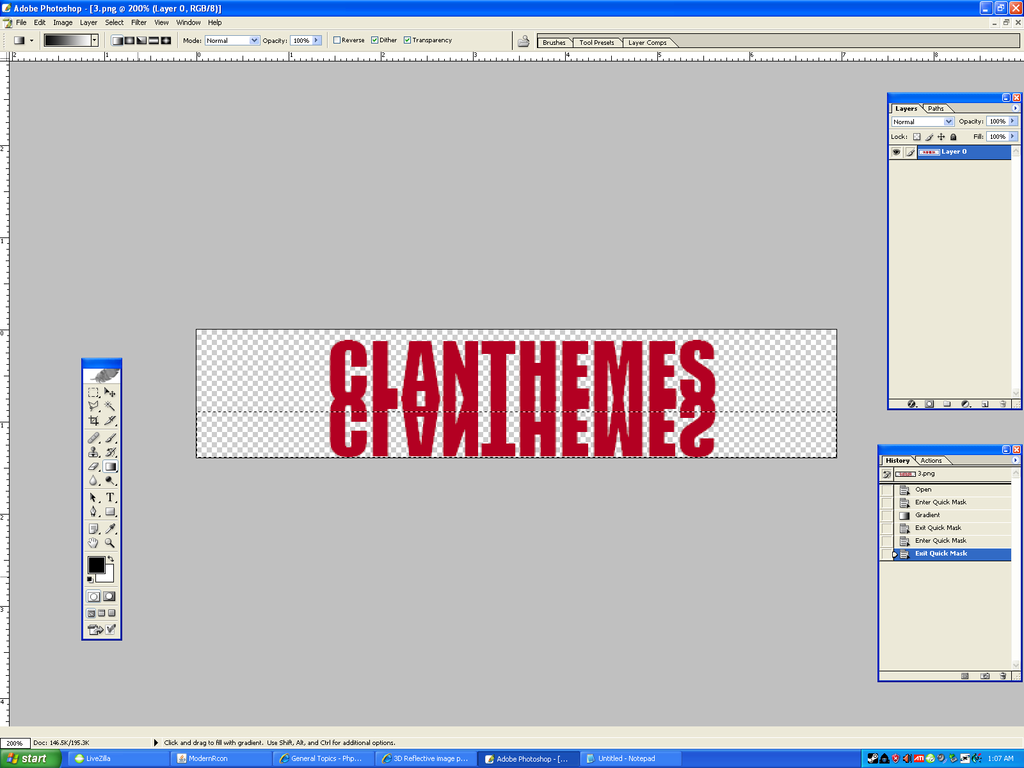Select the Hand tool
The height and width of the screenshot is (768, 1024).
pyautogui.click(x=93, y=543)
